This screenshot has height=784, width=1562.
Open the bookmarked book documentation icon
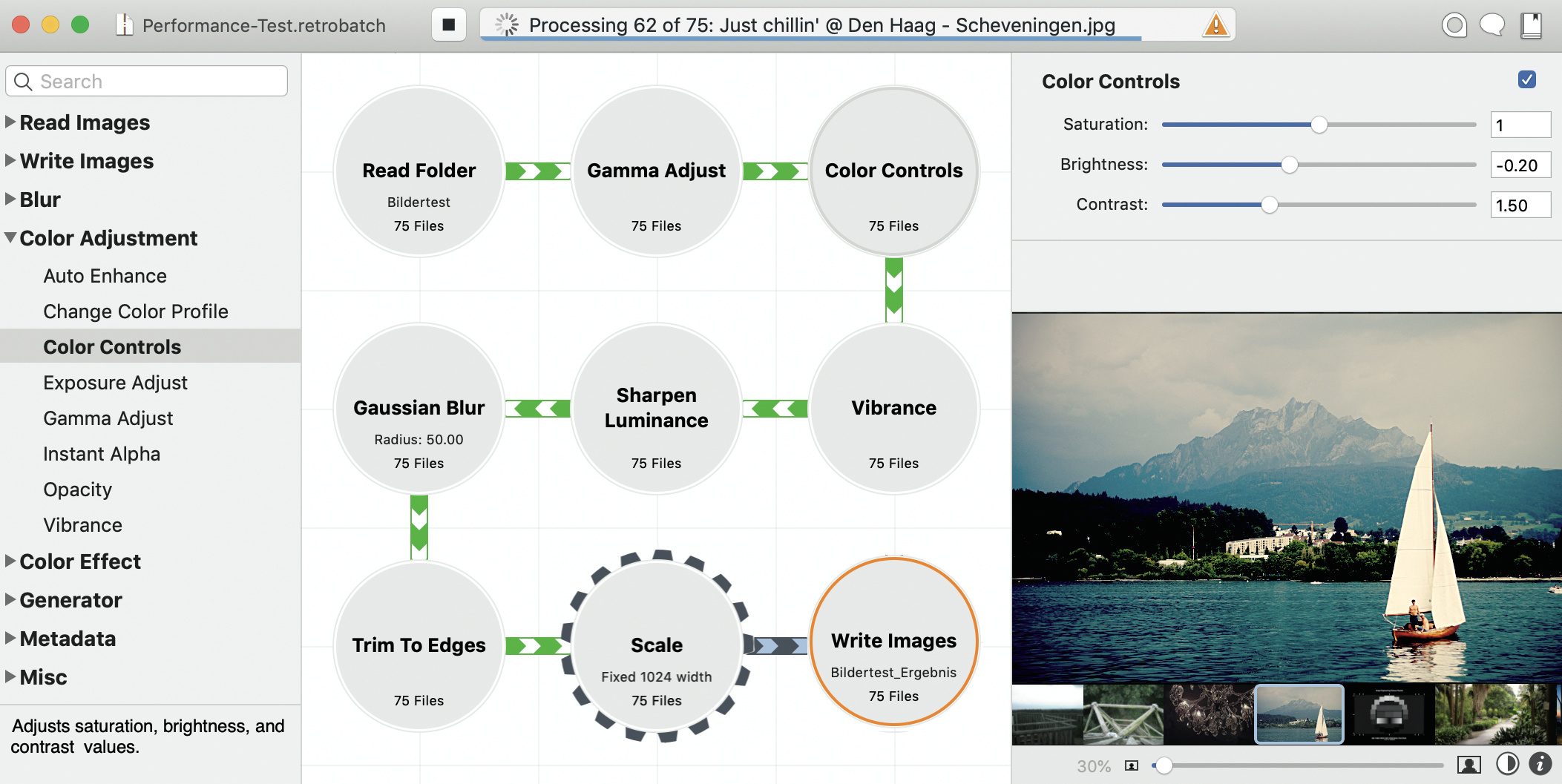click(x=1531, y=25)
